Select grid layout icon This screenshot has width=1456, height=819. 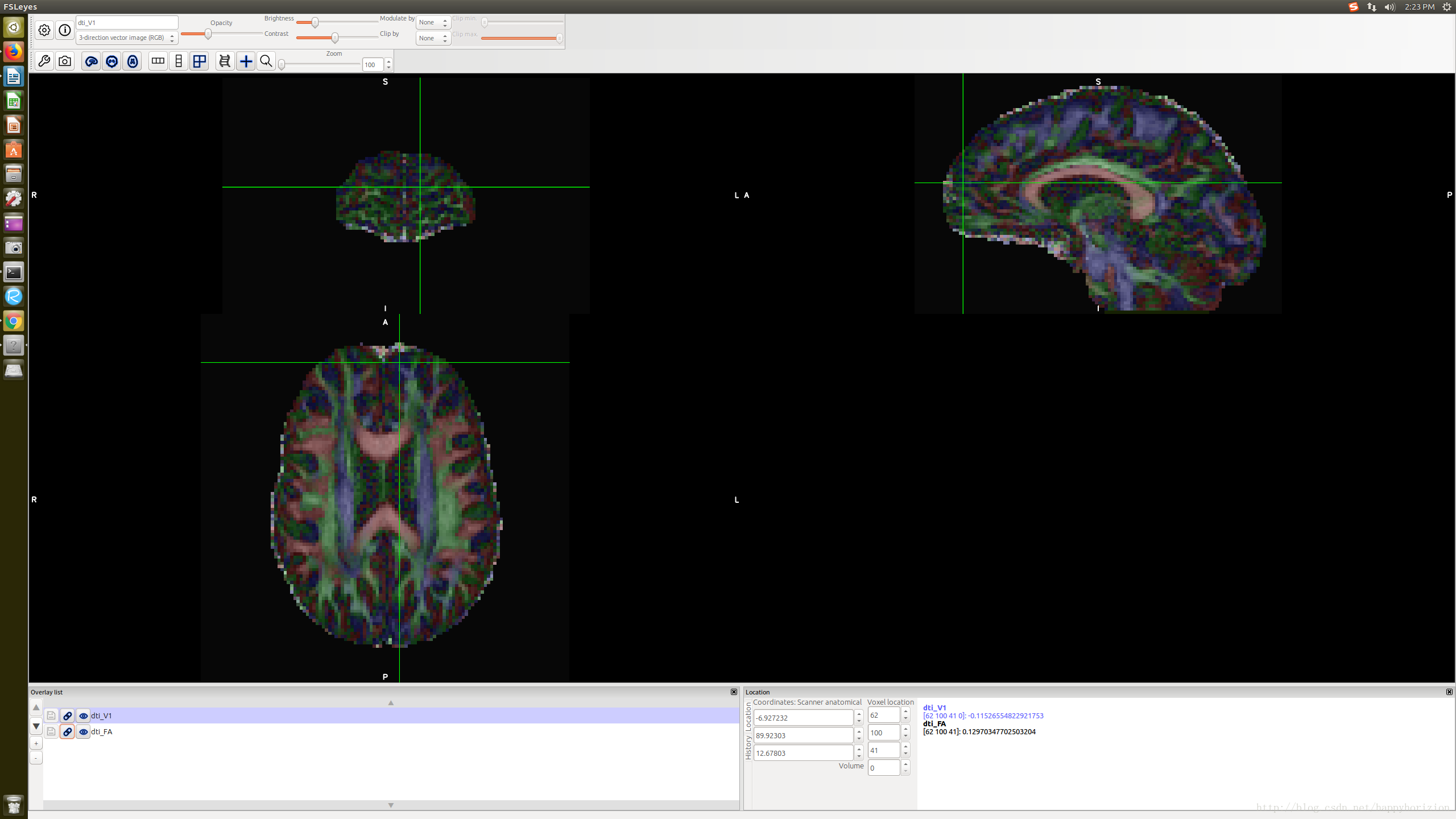click(200, 61)
